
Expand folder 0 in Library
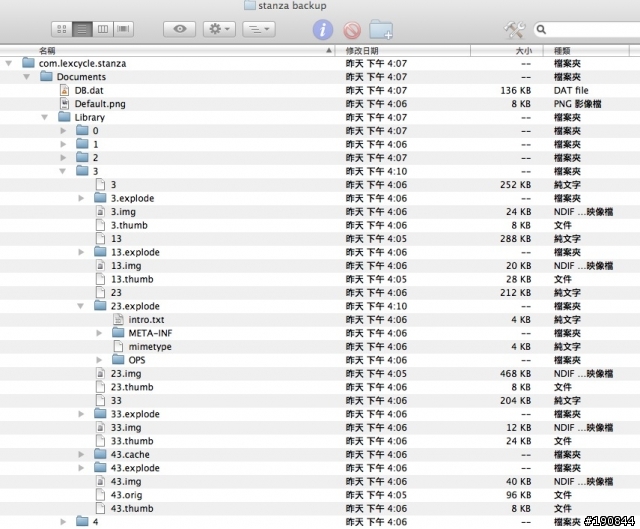(63, 131)
